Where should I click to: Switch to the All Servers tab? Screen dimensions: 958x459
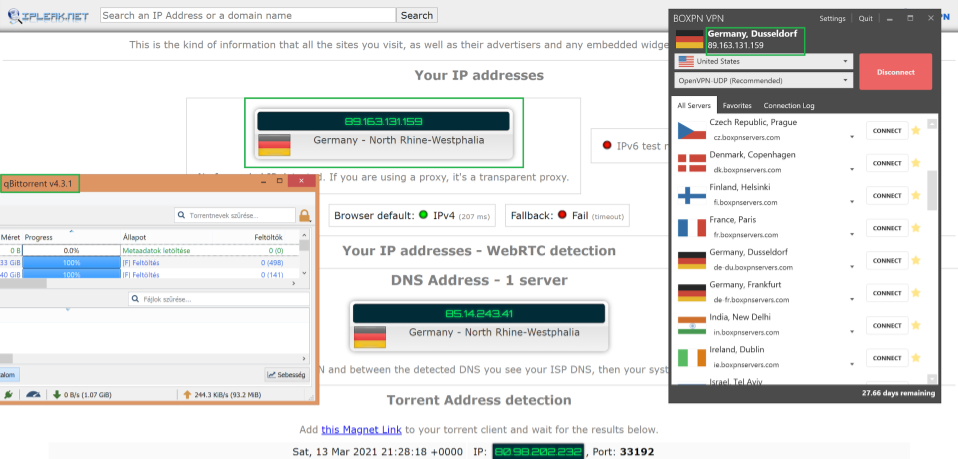tap(694, 105)
